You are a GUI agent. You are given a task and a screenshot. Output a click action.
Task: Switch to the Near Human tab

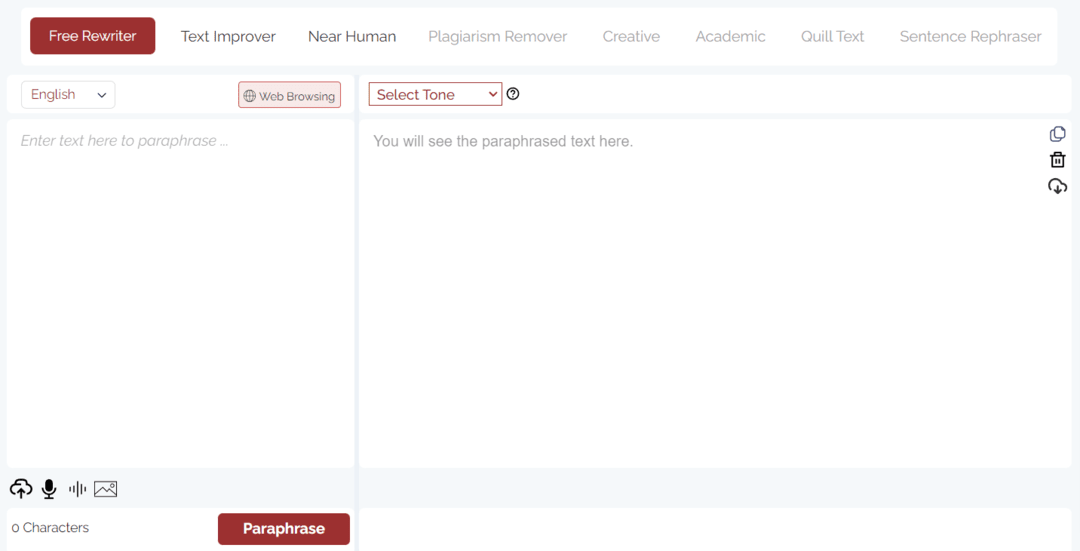(x=352, y=37)
